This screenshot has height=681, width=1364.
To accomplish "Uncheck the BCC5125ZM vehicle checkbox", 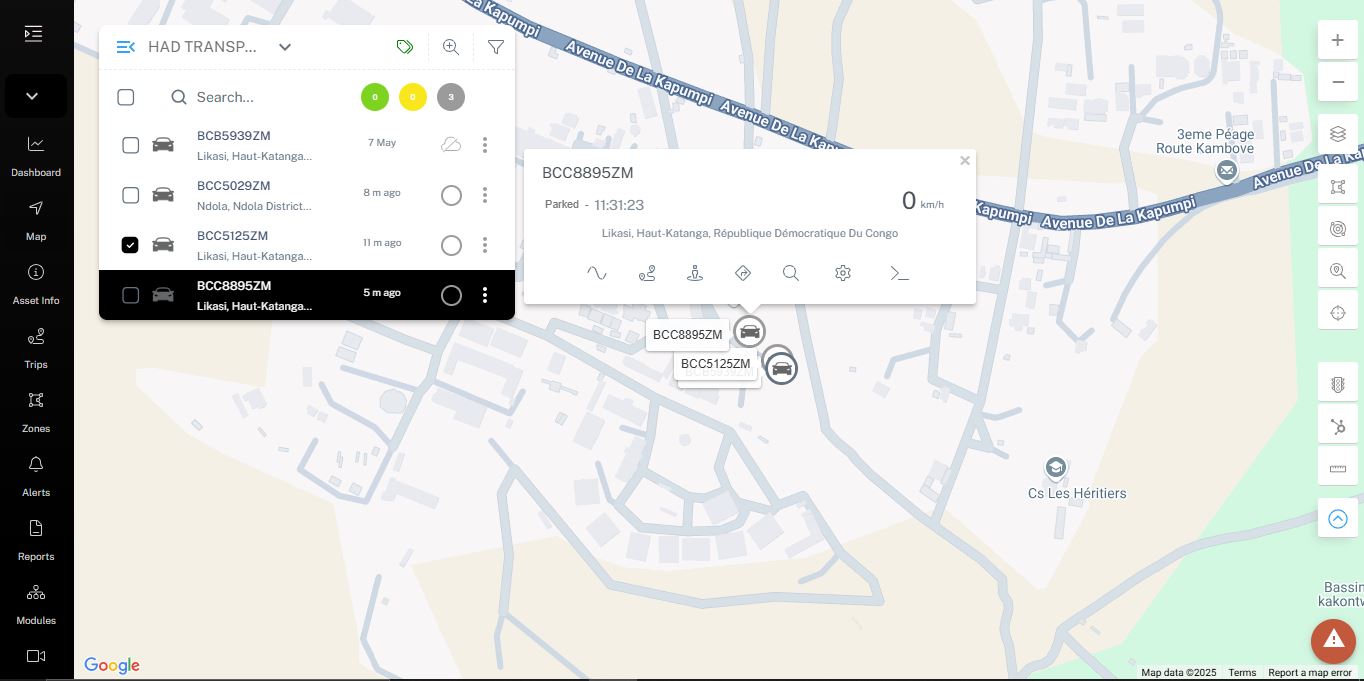I will (130, 245).
